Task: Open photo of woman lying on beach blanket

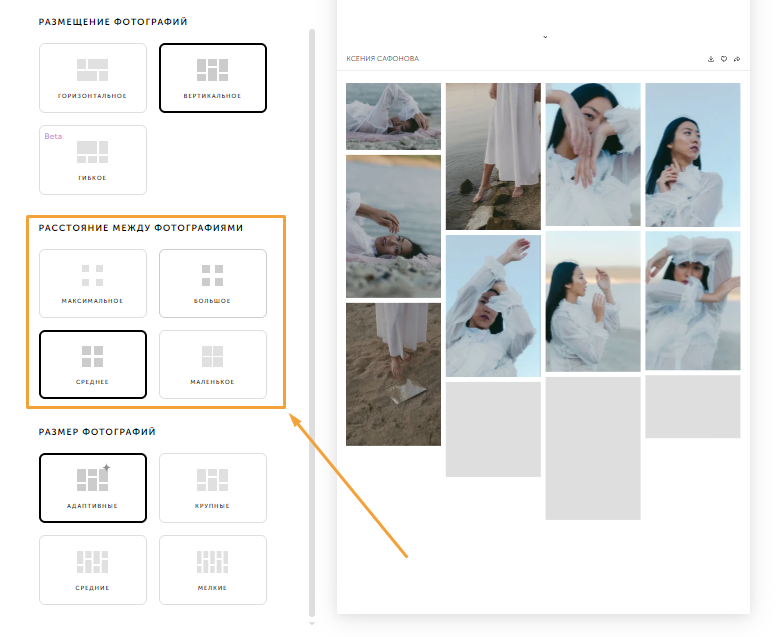Action: coord(393,116)
